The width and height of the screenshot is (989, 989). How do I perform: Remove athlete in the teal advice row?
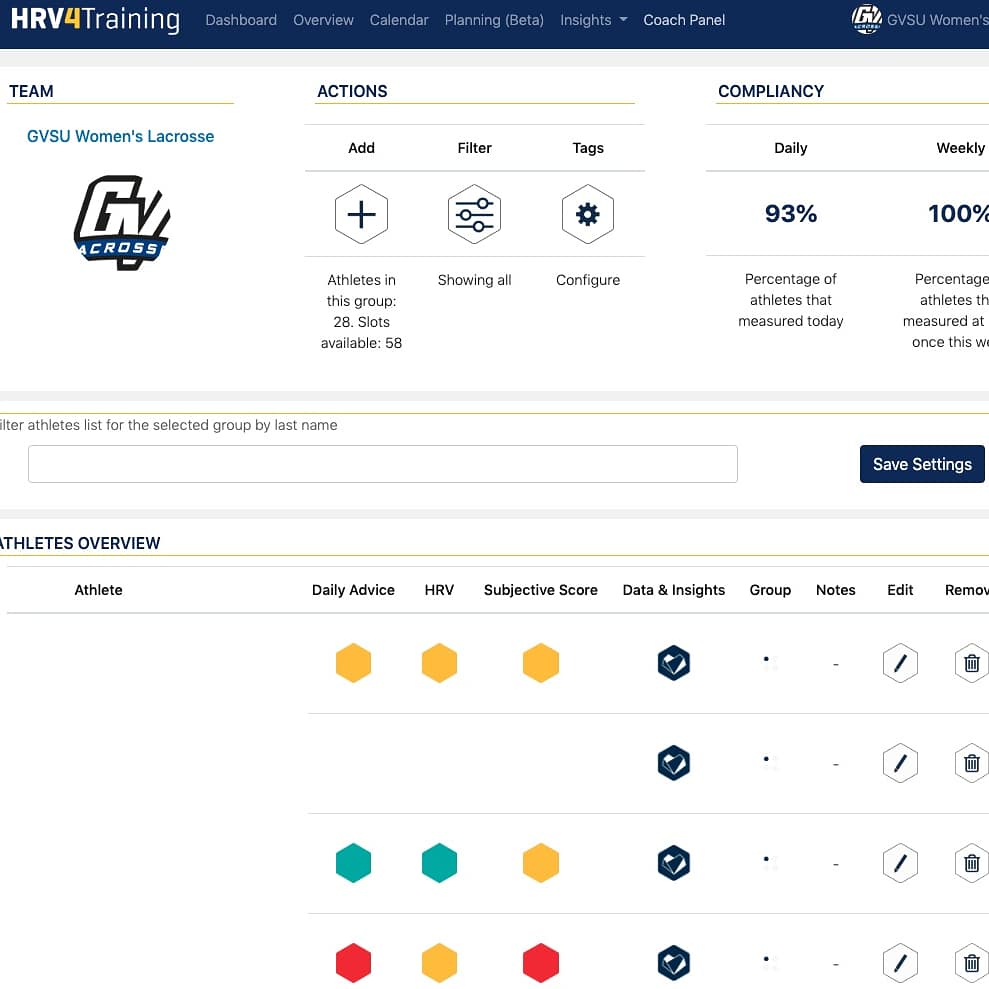972,862
